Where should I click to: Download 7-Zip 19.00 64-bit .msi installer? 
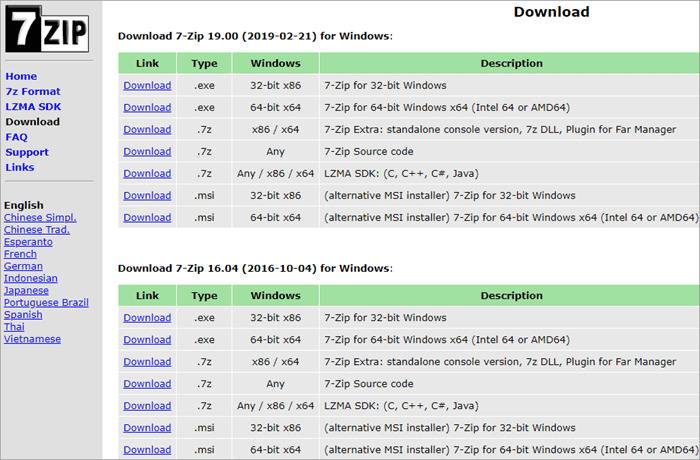[x=147, y=218]
